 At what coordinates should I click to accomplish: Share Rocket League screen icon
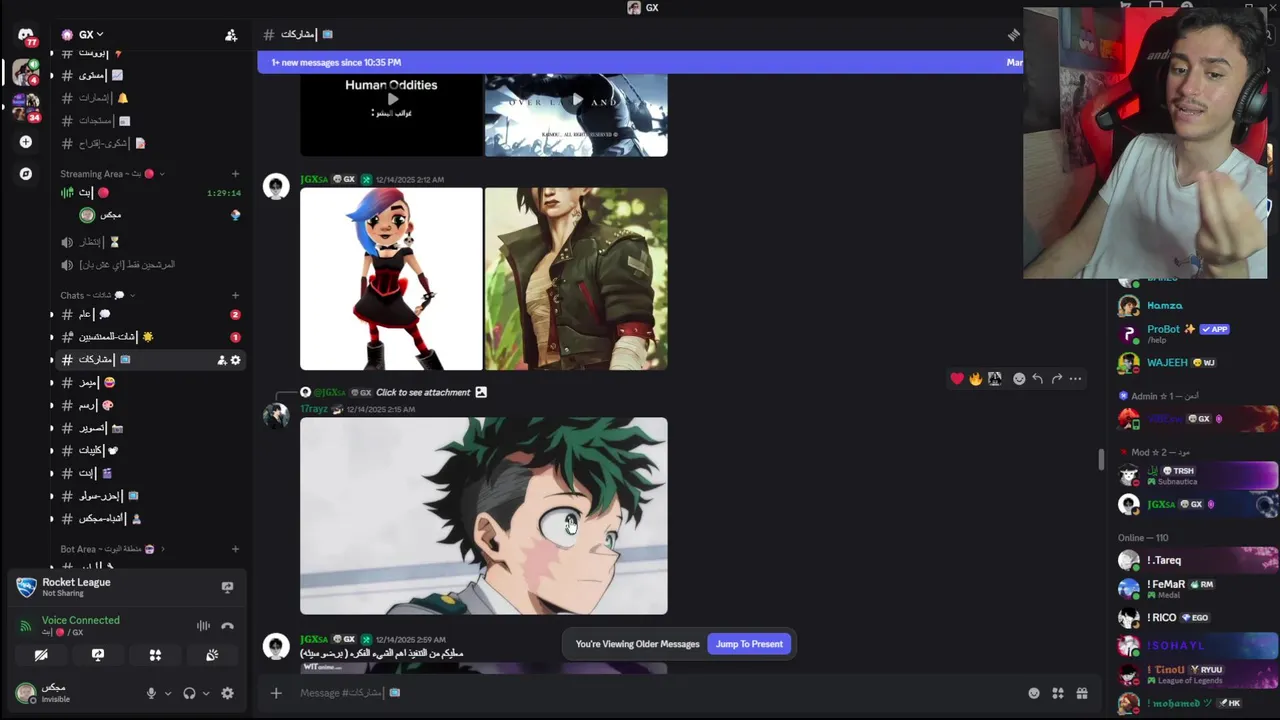[227, 587]
